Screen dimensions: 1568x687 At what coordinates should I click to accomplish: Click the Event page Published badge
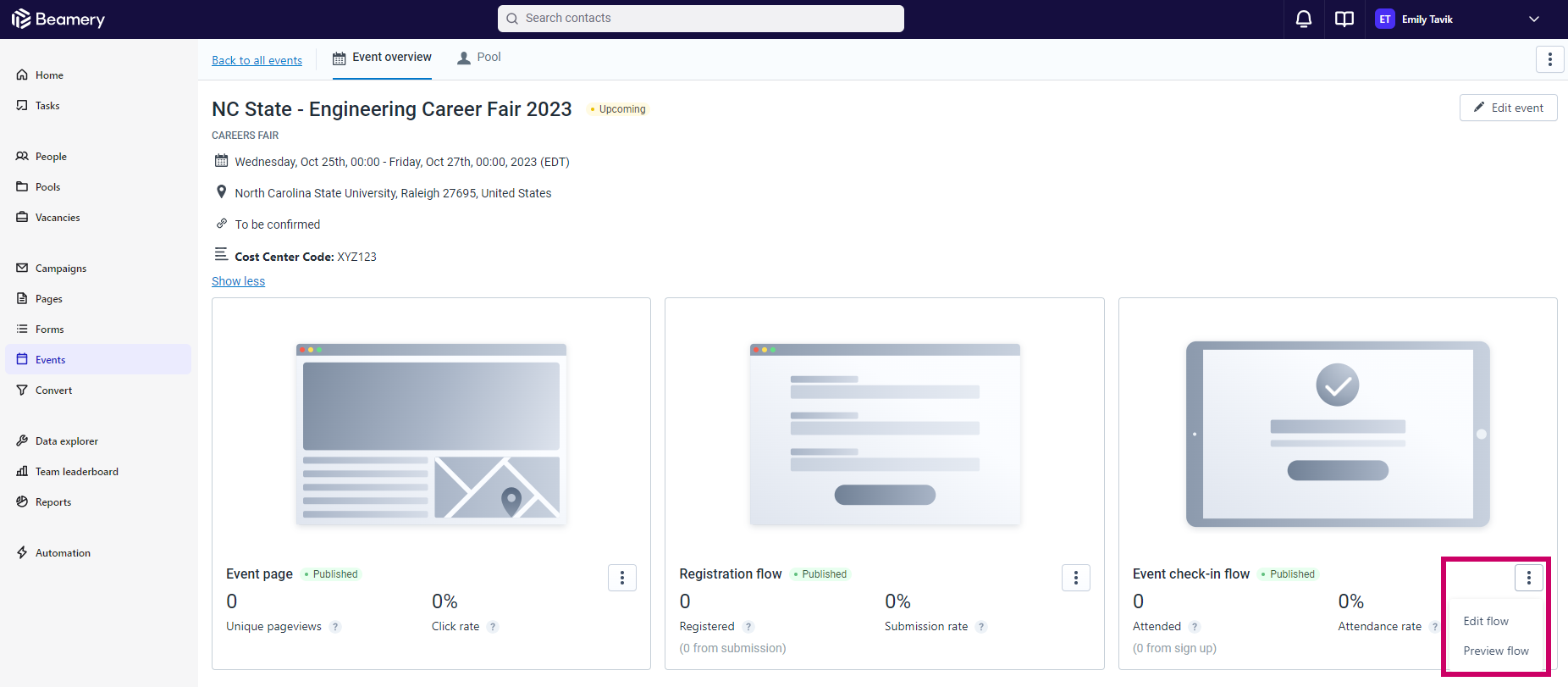tap(331, 574)
